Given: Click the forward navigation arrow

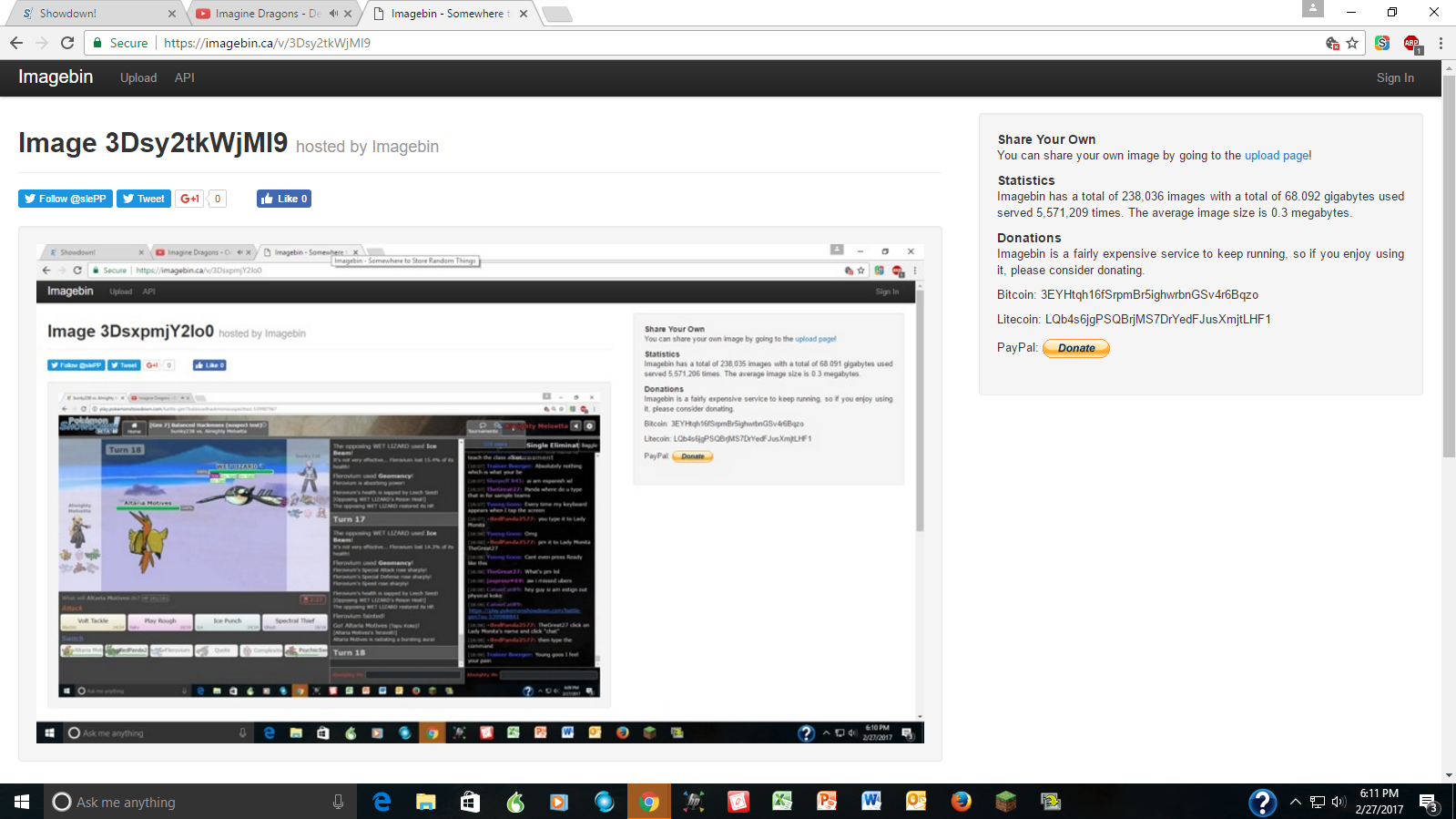Looking at the screenshot, I should pos(42,43).
